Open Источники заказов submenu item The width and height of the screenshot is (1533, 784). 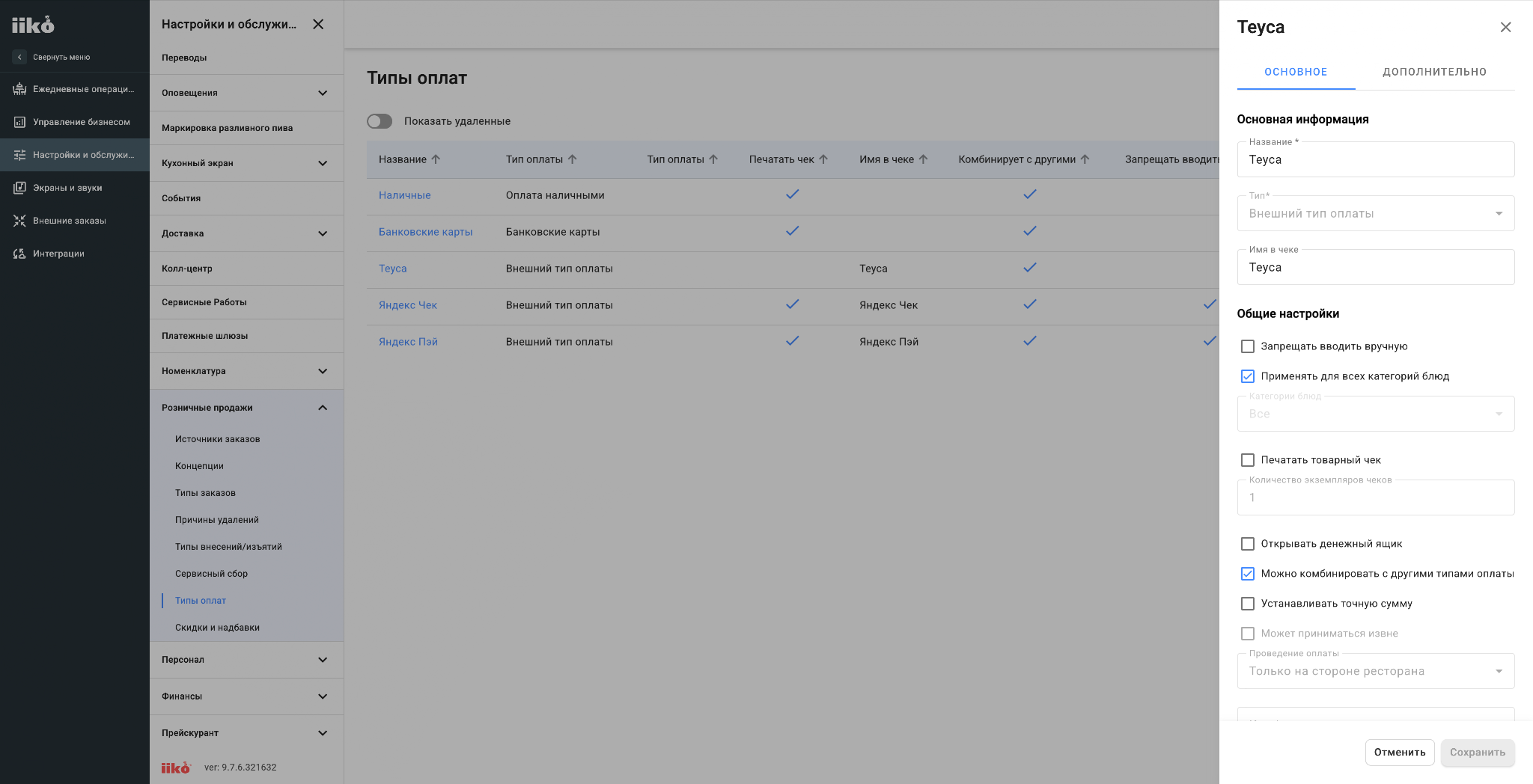(x=218, y=439)
